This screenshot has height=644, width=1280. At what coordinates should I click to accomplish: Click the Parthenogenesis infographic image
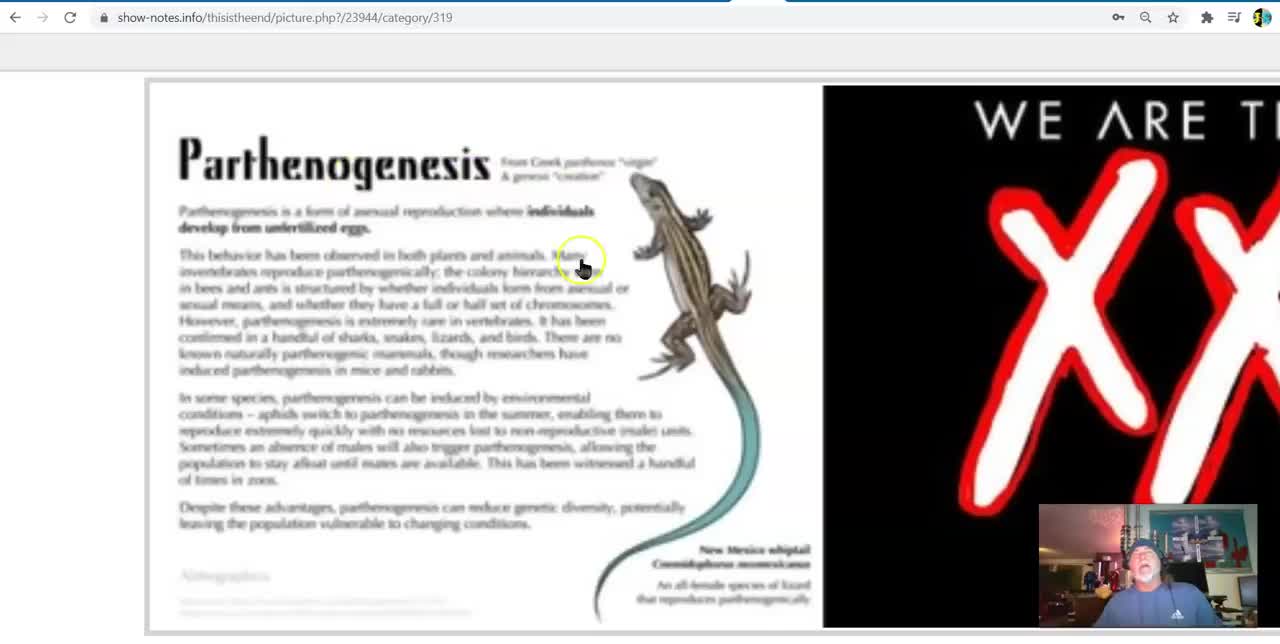pyautogui.click(x=484, y=355)
